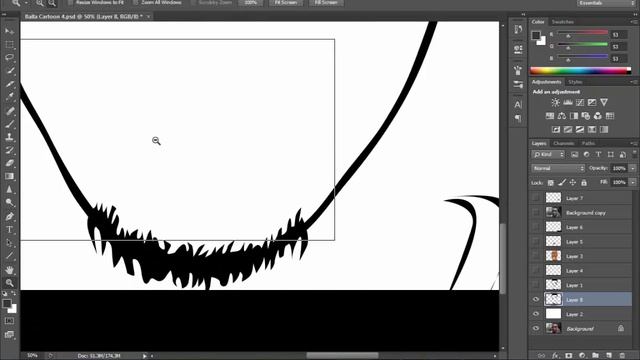Show Layer 7 visibility box

(x=536, y=198)
